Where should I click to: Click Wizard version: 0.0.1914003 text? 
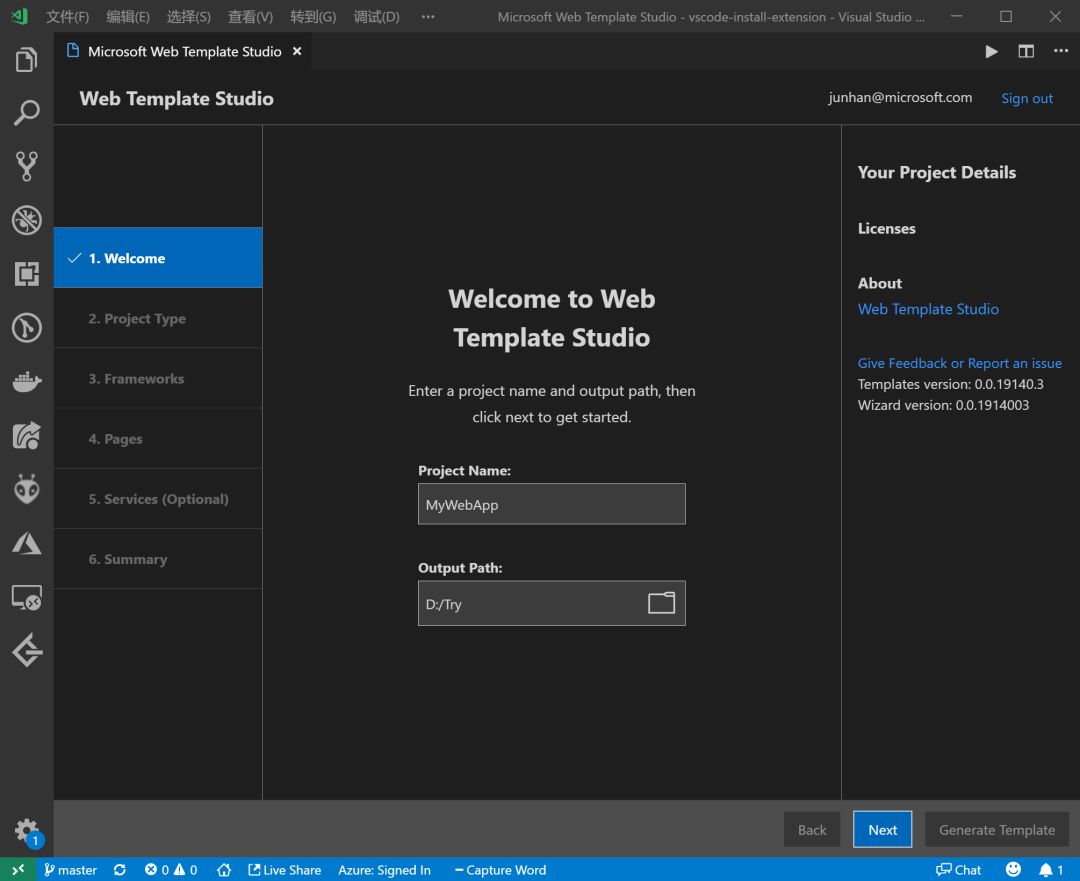pos(943,405)
